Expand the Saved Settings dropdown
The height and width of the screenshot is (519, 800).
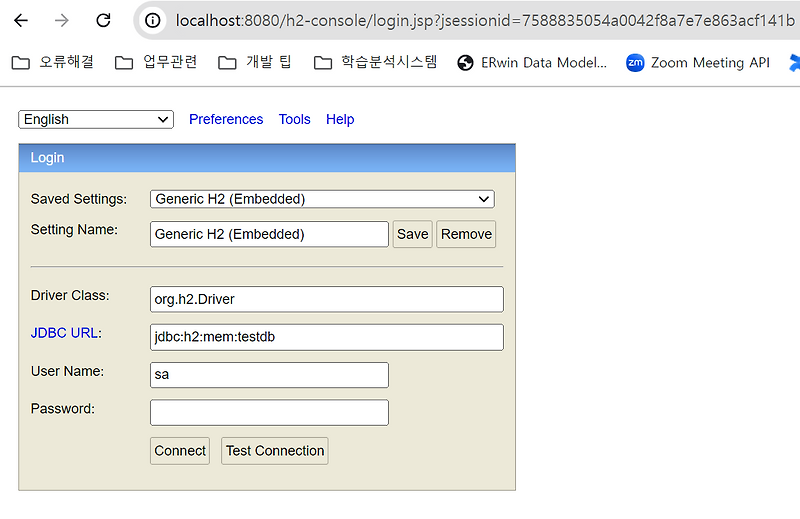[x=322, y=199]
